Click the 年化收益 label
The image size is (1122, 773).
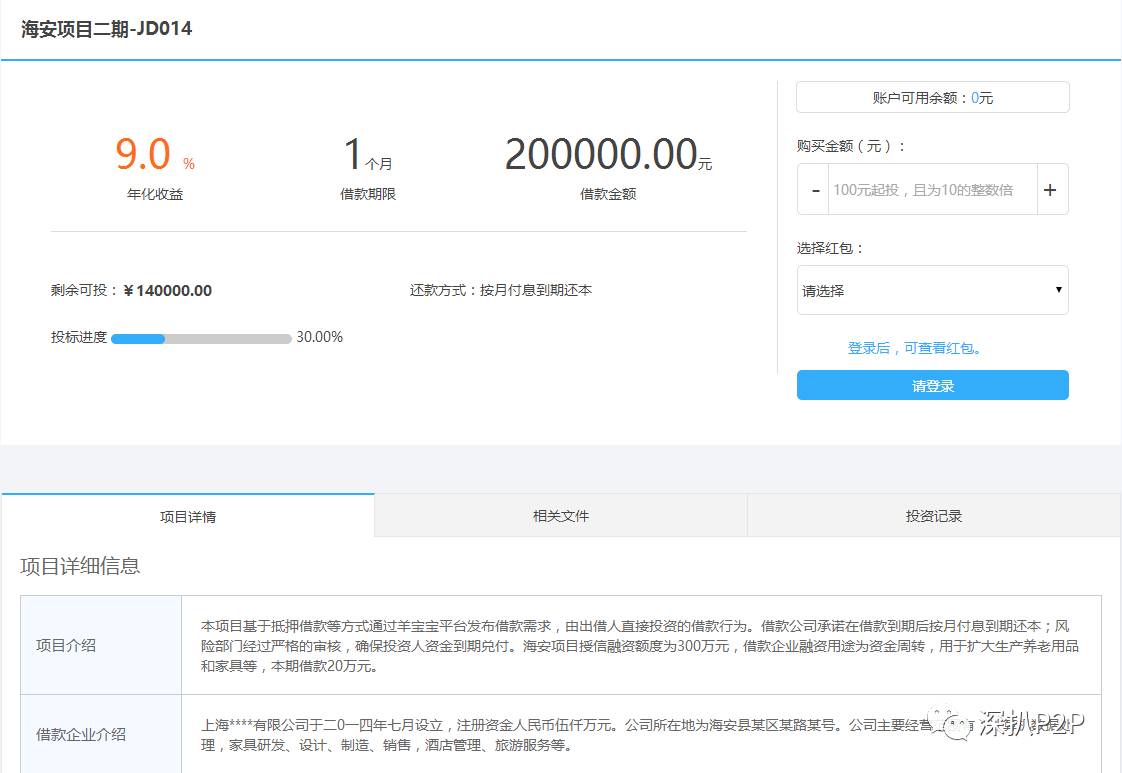tap(155, 194)
